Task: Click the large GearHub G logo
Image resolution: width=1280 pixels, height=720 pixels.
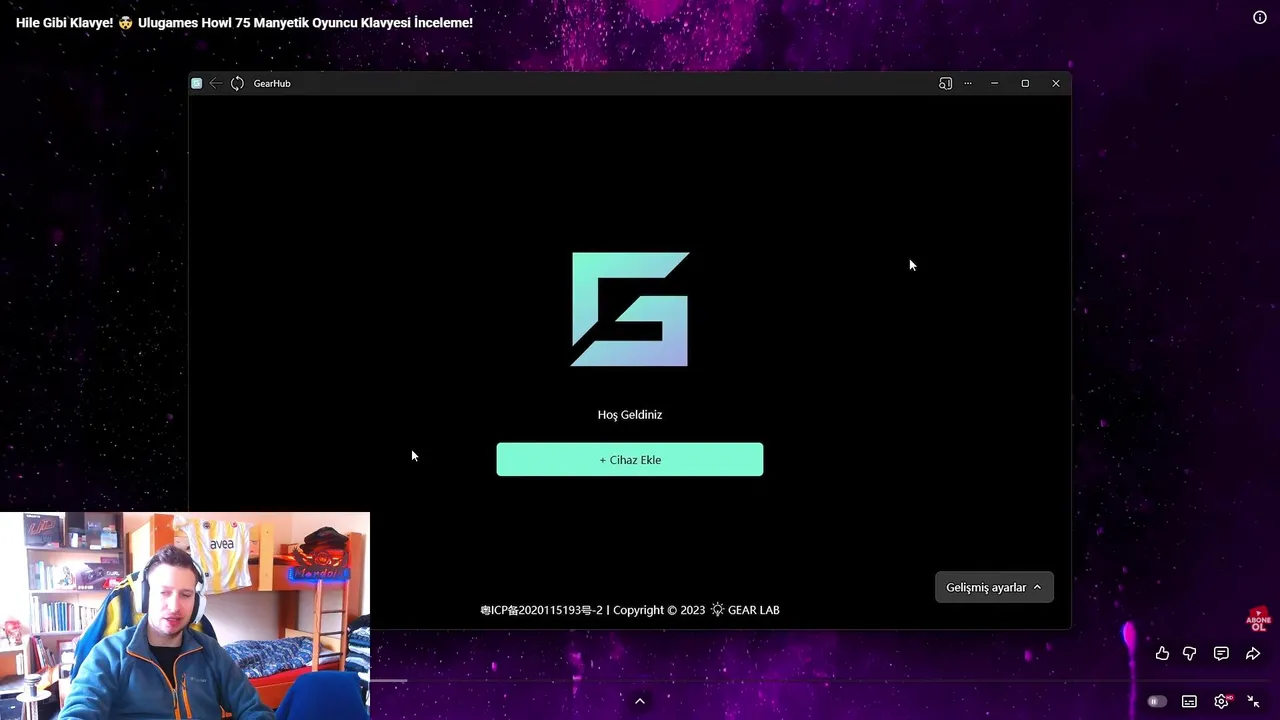Action: [x=630, y=309]
